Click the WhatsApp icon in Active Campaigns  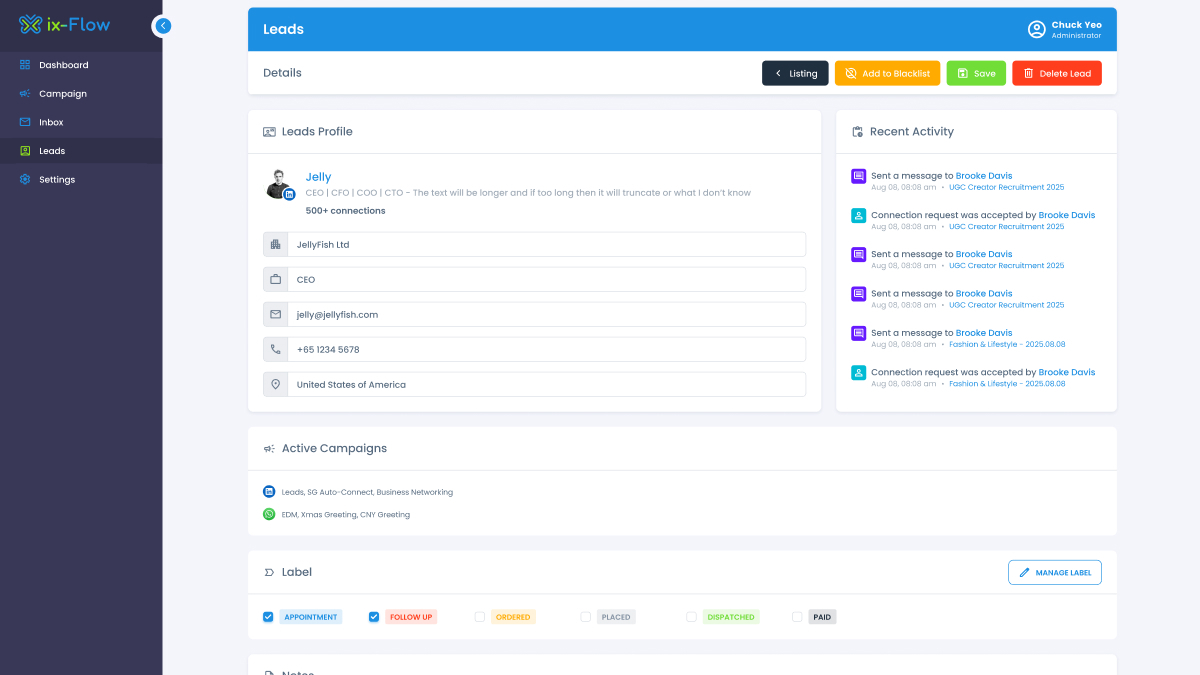point(269,514)
